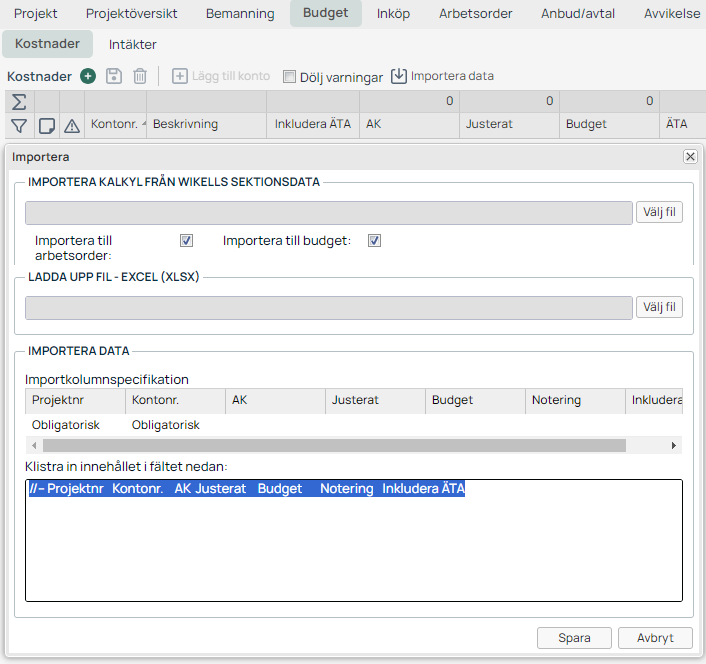Image resolution: width=706 pixels, height=664 pixels.
Task: Uncheck Importera till budget
Action: [374, 240]
